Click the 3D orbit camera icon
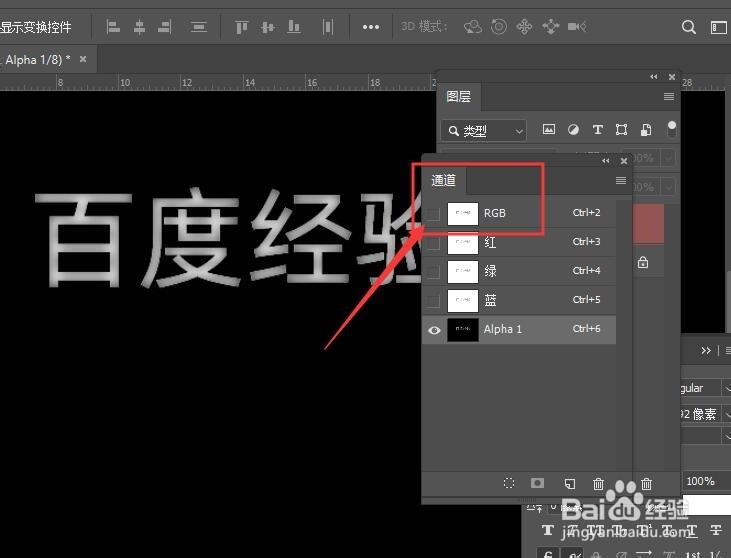This screenshot has height=558, width=731. click(x=473, y=27)
